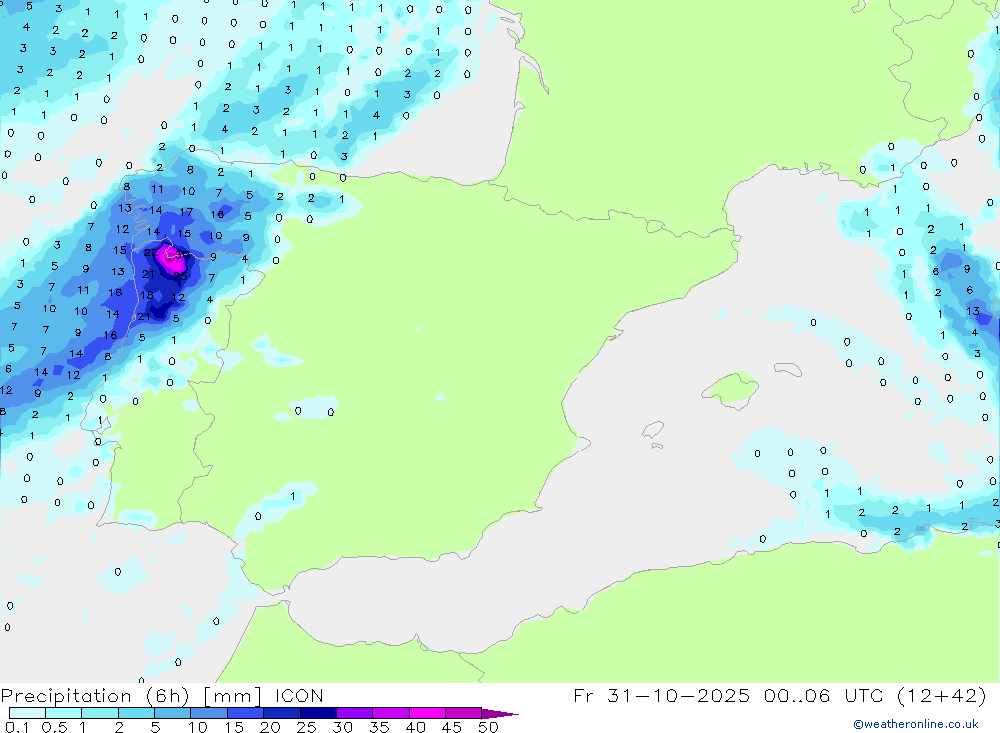
Task: Click the 2–5 mm legend color swatch
Action: (x=136, y=713)
